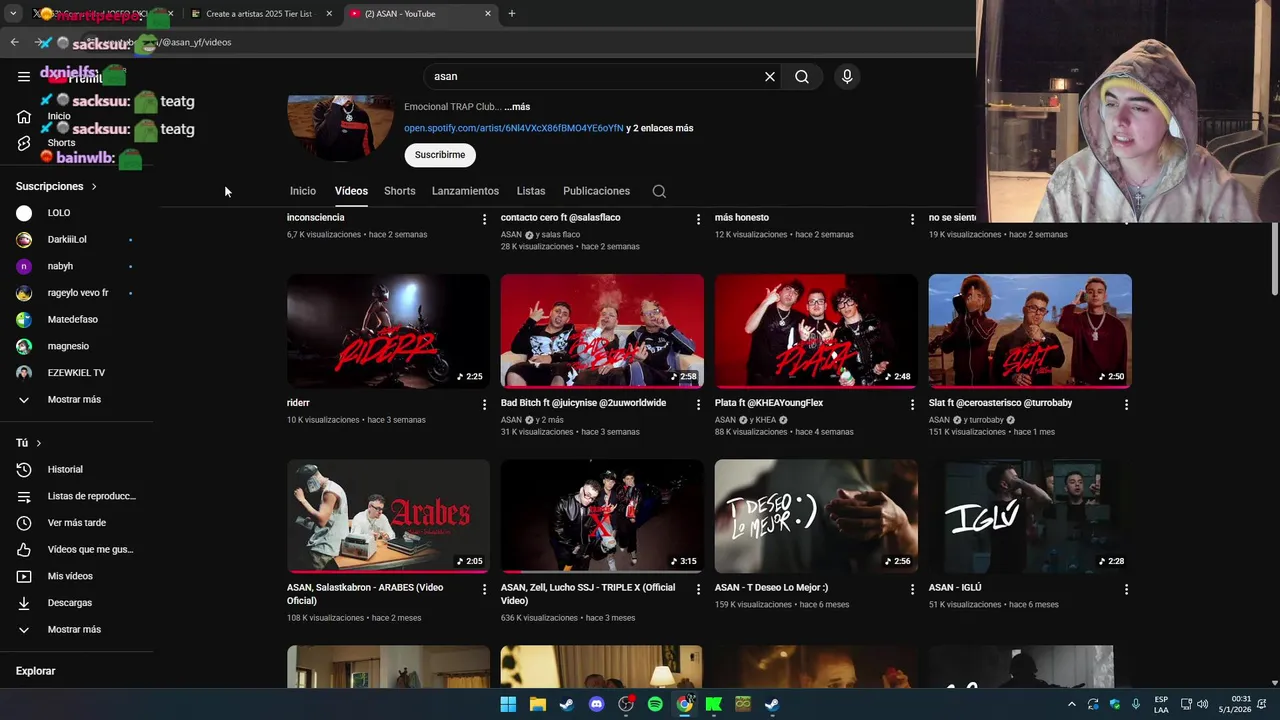Open the Lanzamientos tab

tap(465, 191)
